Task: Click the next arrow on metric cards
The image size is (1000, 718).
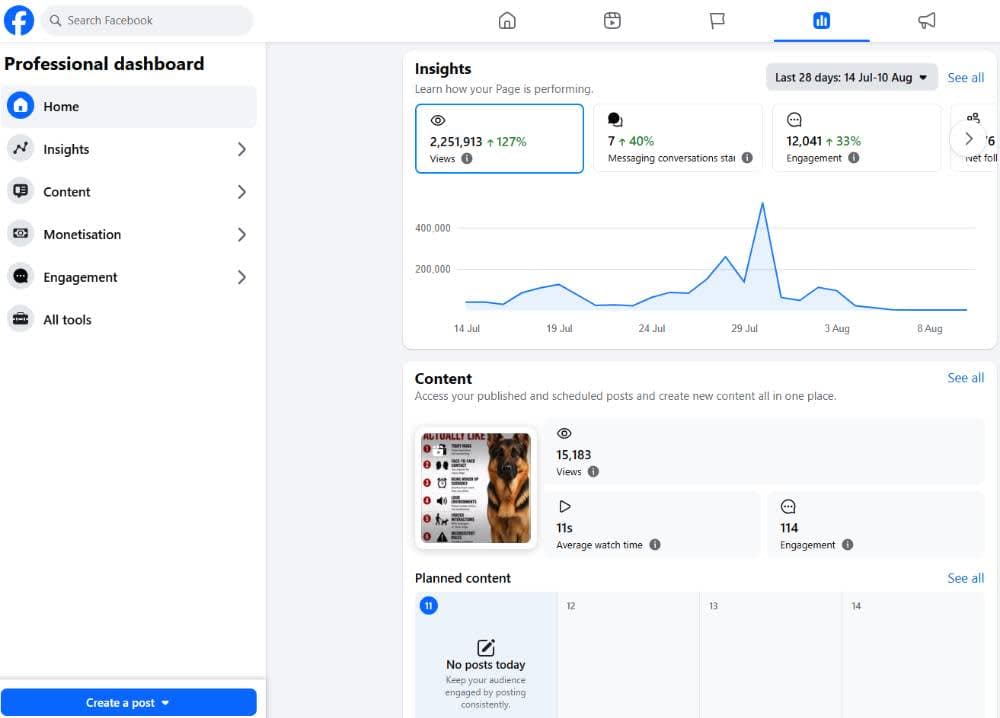Action: click(x=968, y=138)
